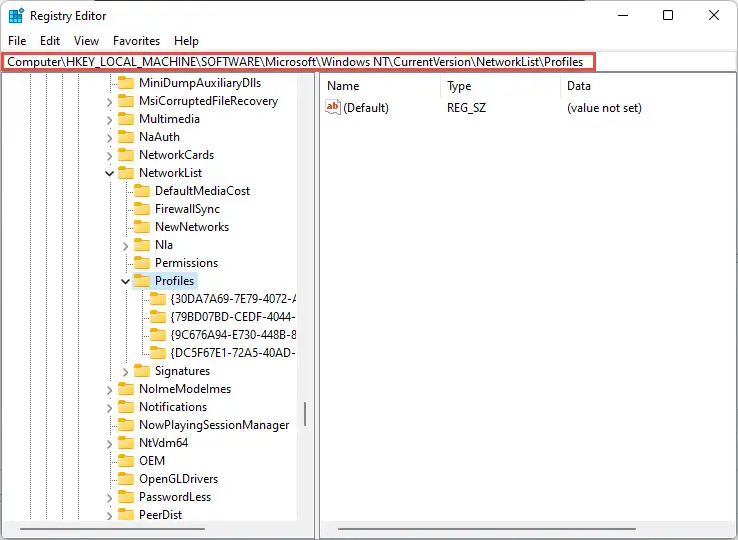Select the {DC5F67E1-72A5-40AD key folder icon
This screenshot has height=540, width=738.
tap(158, 353)
